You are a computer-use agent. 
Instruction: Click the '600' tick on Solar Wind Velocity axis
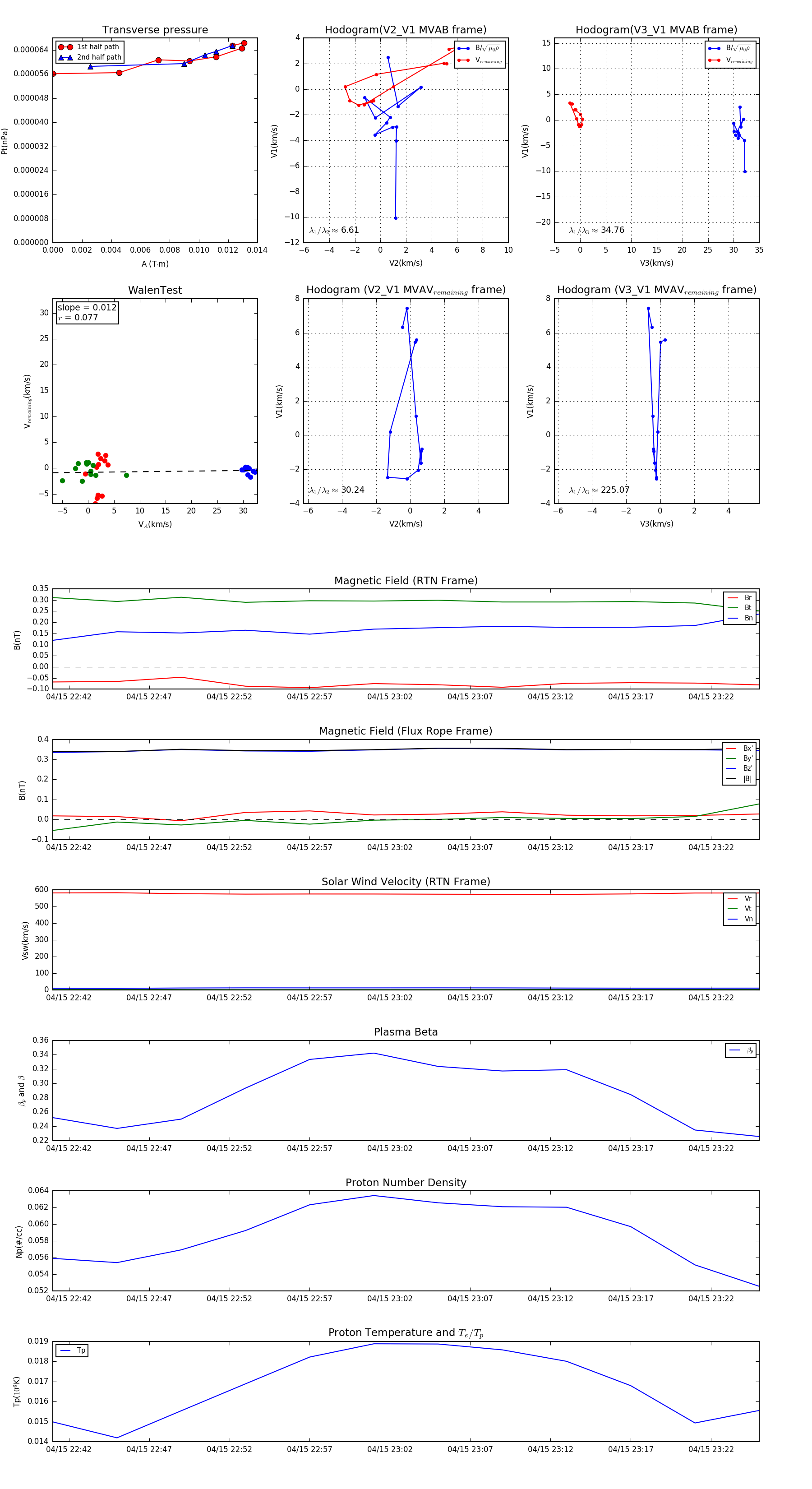click(42, 890)
